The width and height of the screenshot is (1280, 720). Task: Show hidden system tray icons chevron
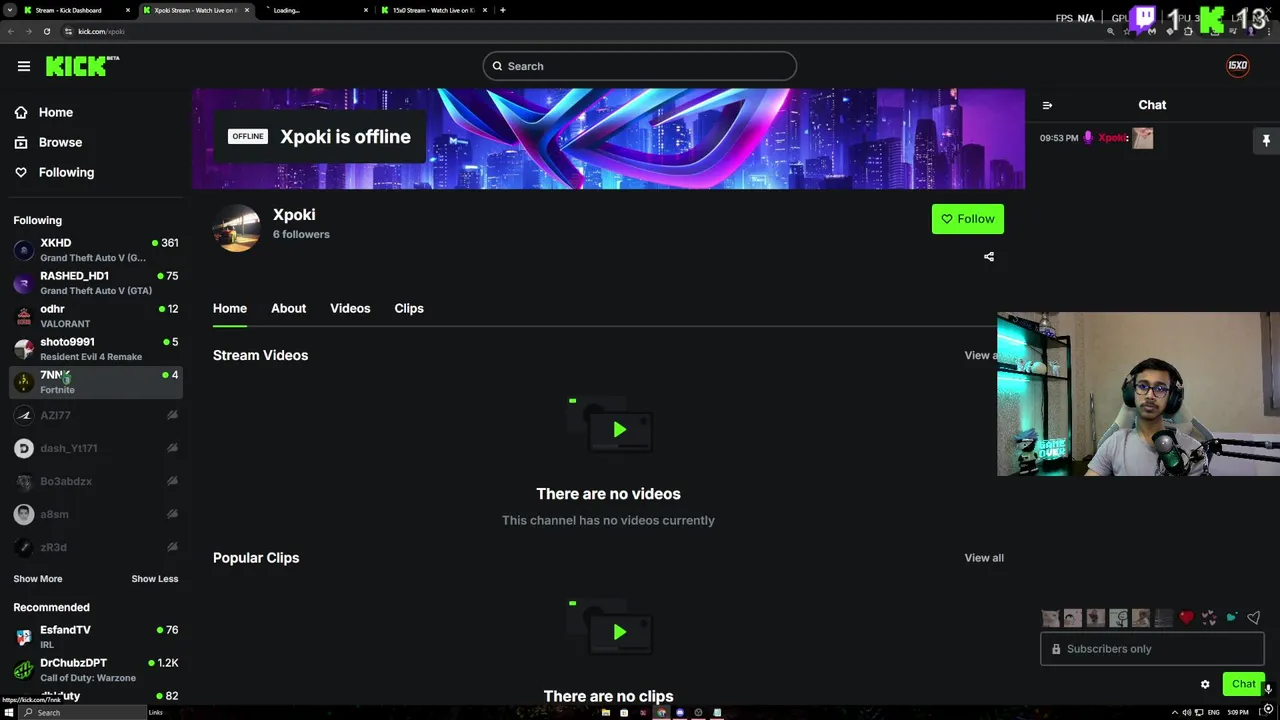pos(1173,712)
